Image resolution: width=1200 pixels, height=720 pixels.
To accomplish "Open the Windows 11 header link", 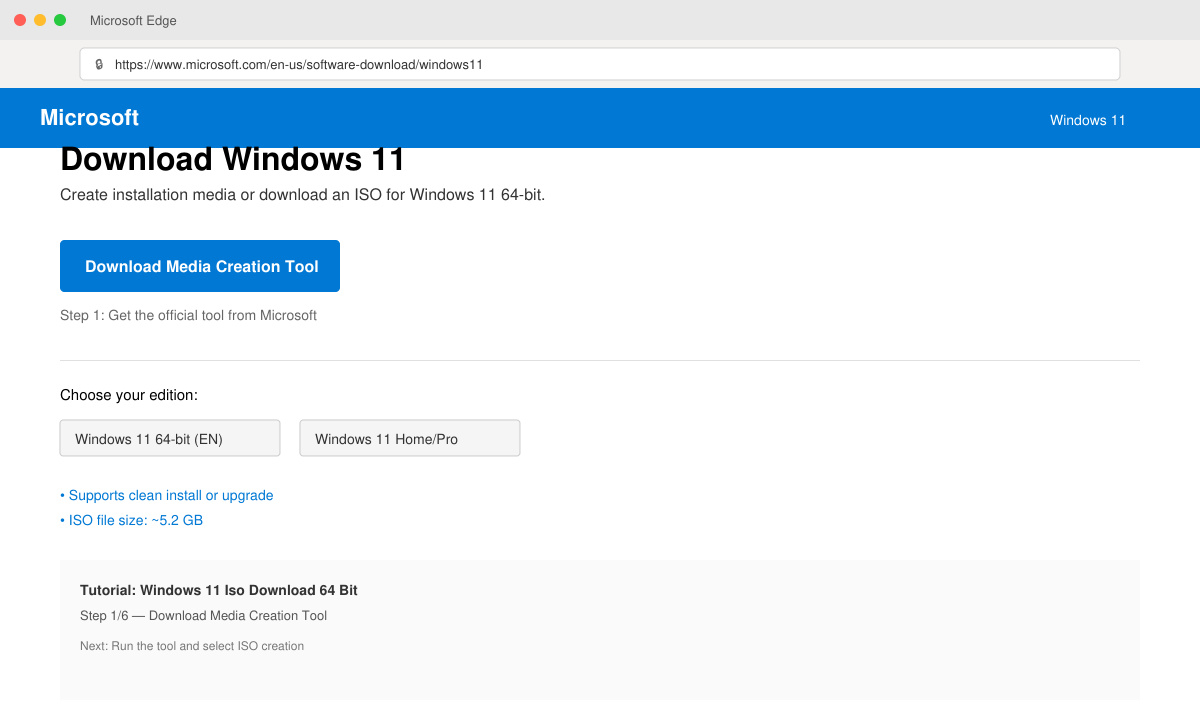I will [1087, 120].
